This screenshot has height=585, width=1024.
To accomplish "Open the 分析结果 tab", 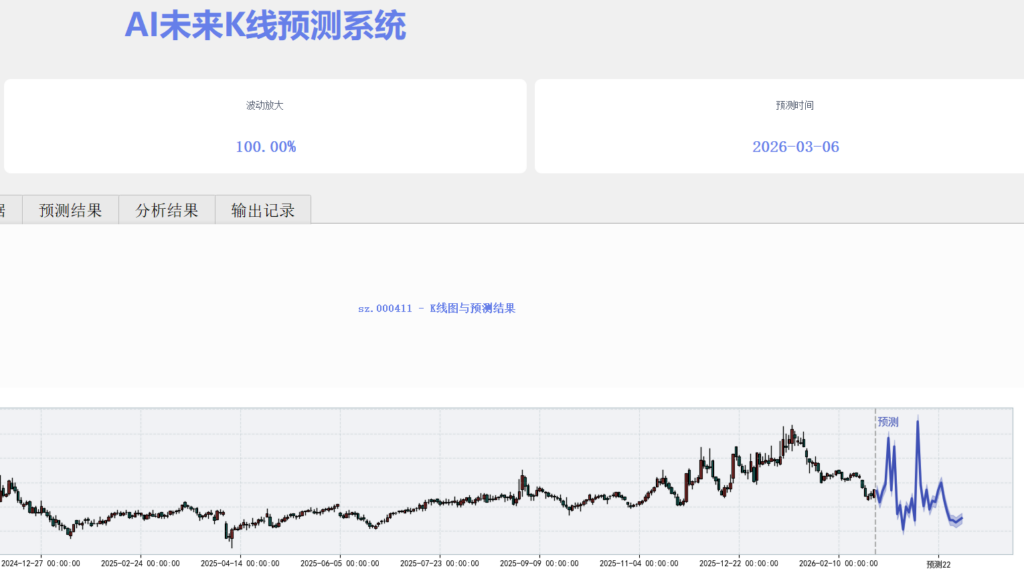I will [x=167, y=210].
